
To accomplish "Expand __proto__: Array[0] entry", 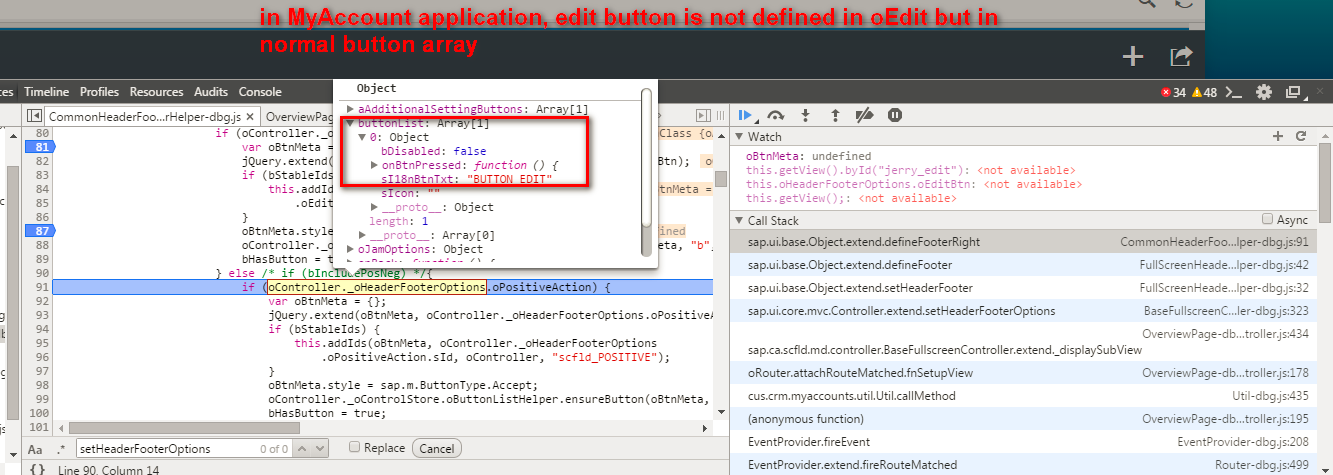I will click(x=363, y=235).
